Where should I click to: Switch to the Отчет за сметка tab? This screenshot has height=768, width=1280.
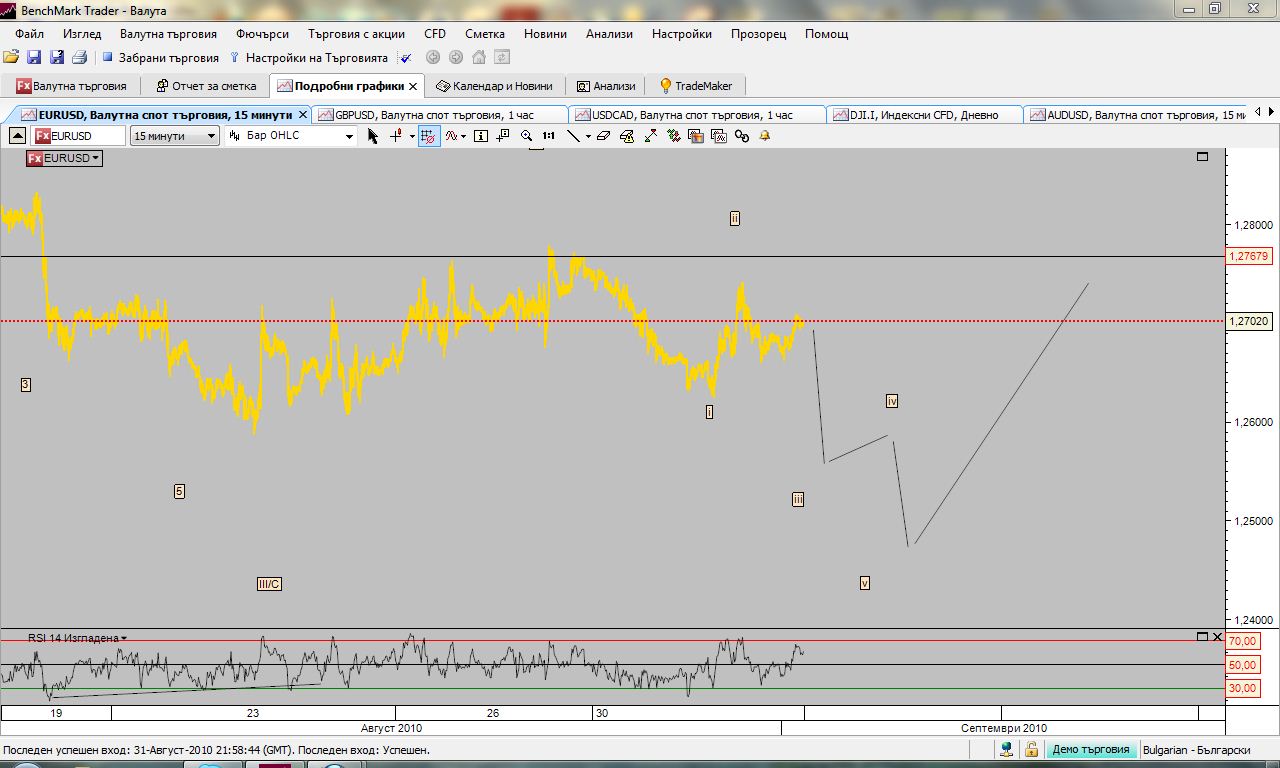point(205,86)
